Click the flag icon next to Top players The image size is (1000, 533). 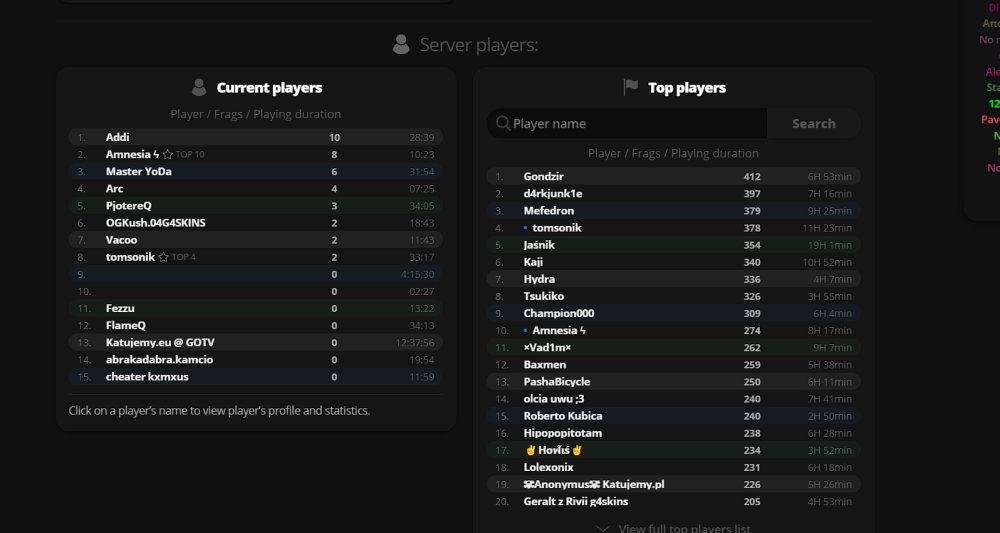(x=631, y=87)
